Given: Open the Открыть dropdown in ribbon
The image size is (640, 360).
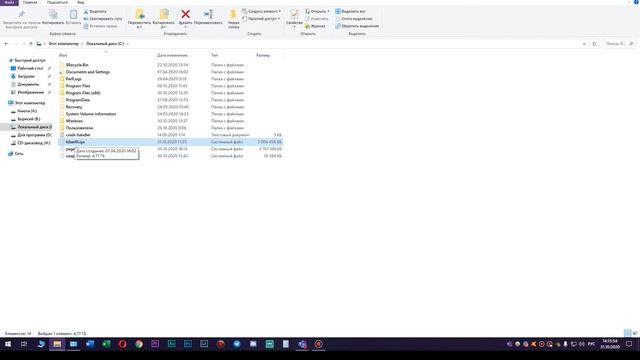Looking at the screenshot, I should (317, 11).
